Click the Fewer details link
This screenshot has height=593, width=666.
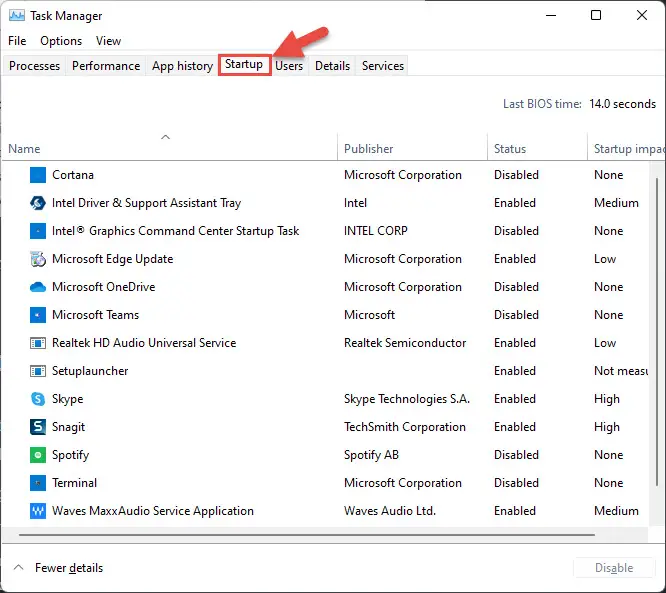[x=69, y=568]
